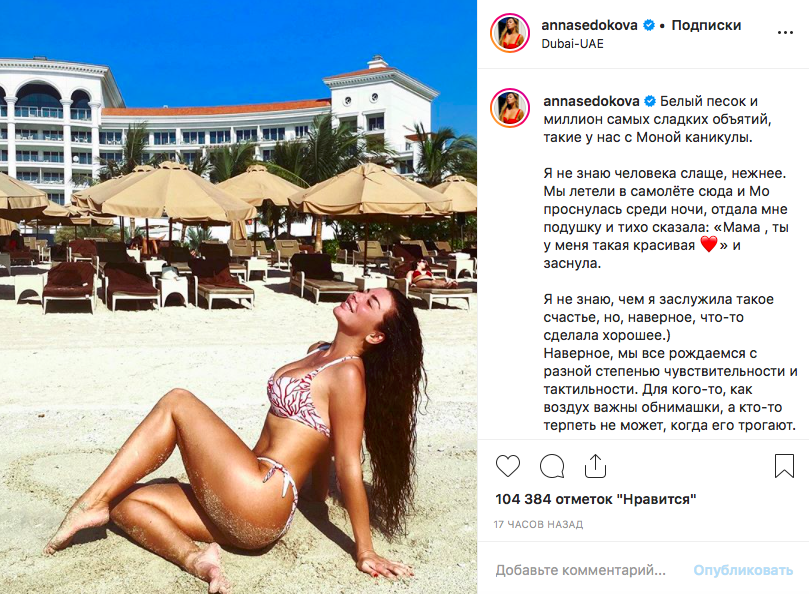Save the post with the bookmark icon

784,465
